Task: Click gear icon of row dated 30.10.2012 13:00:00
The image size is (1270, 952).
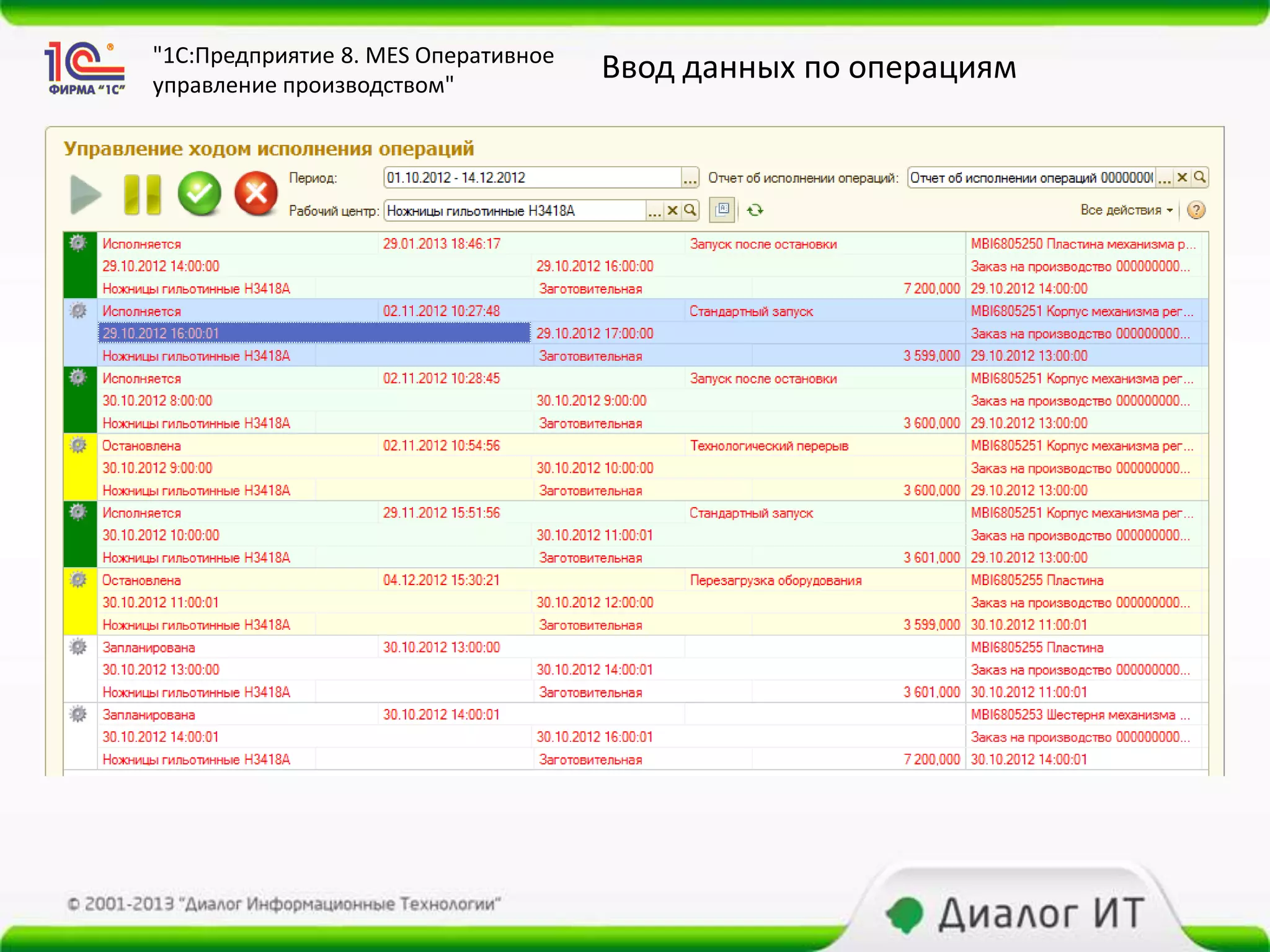Action: [x=78, y=646]
